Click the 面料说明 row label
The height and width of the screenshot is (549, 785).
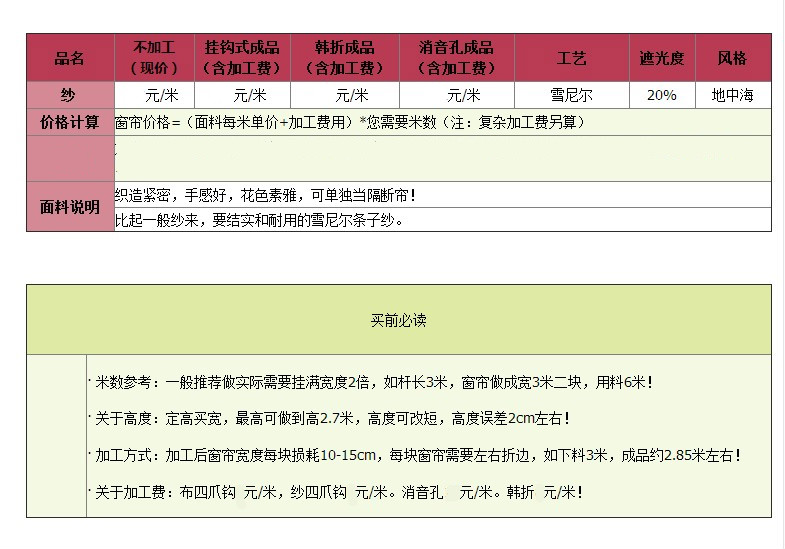click(x=70, y=207)
